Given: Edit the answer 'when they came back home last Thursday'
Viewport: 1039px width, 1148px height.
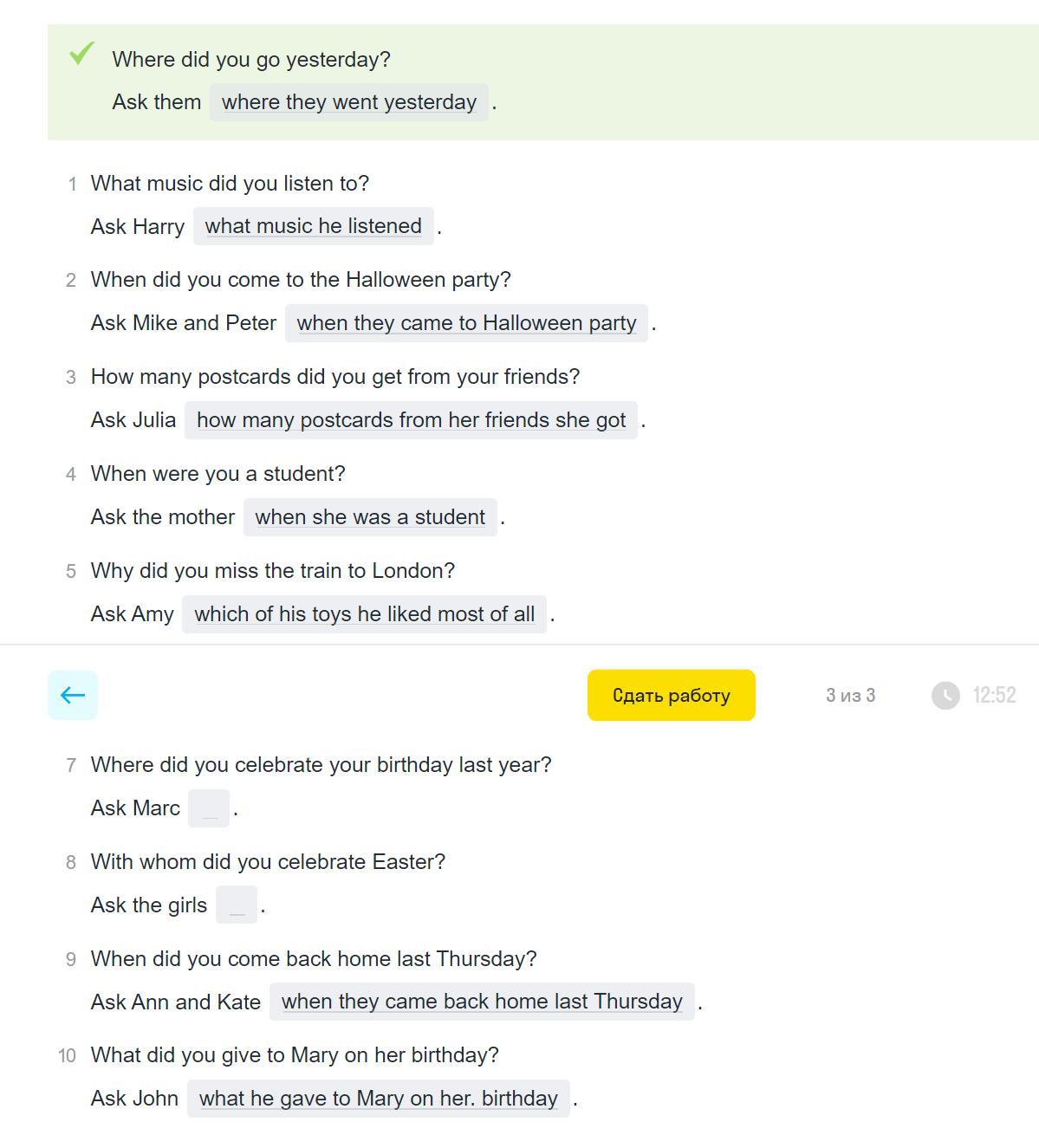Looking at the screenshot, I should [482, 1002].
